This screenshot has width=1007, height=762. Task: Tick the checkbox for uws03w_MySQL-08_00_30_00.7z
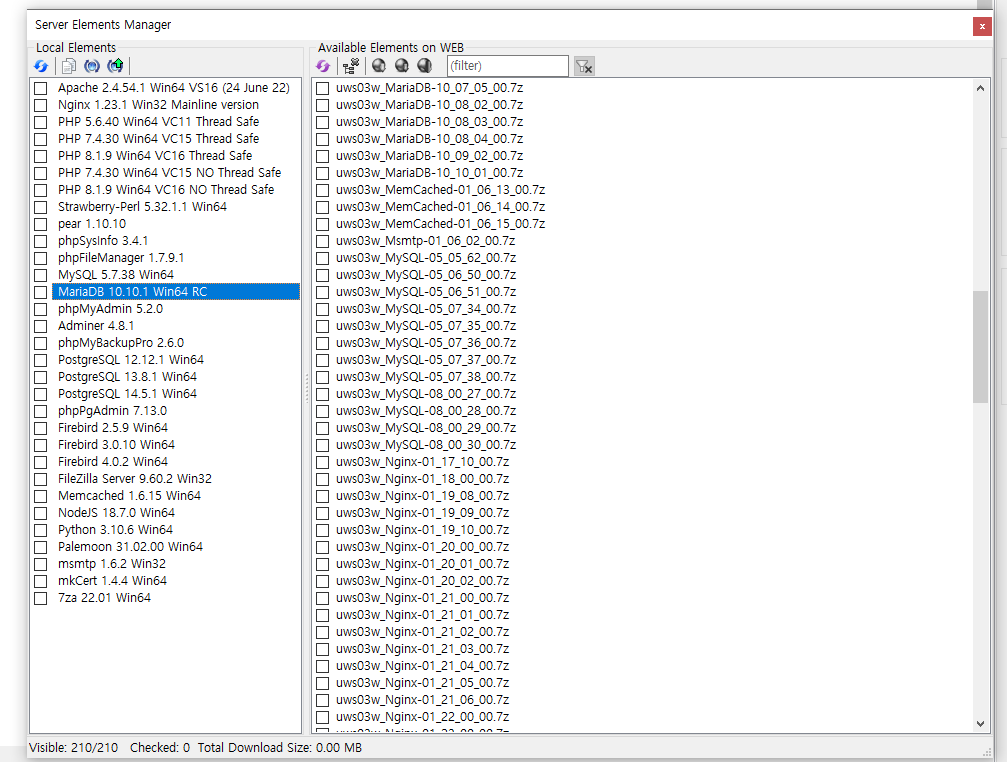[323, 445]
